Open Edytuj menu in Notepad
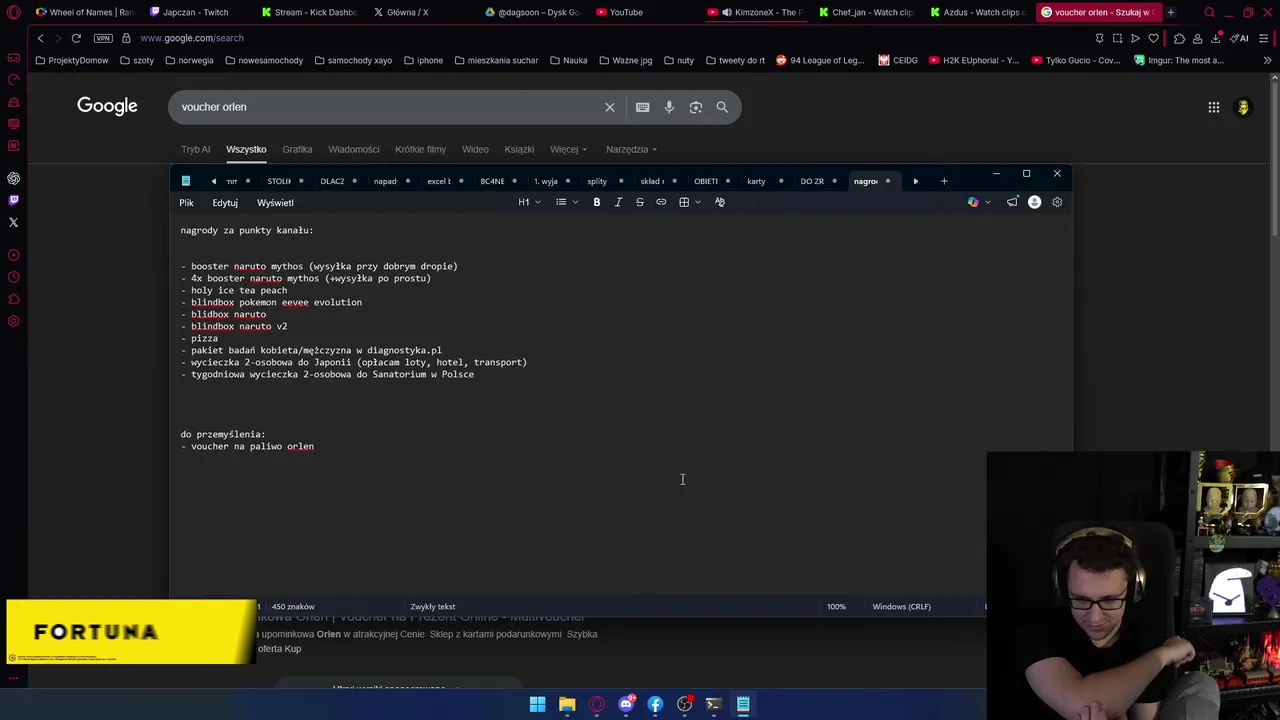The image size is (1280, 720). click(x=225, y=203)
